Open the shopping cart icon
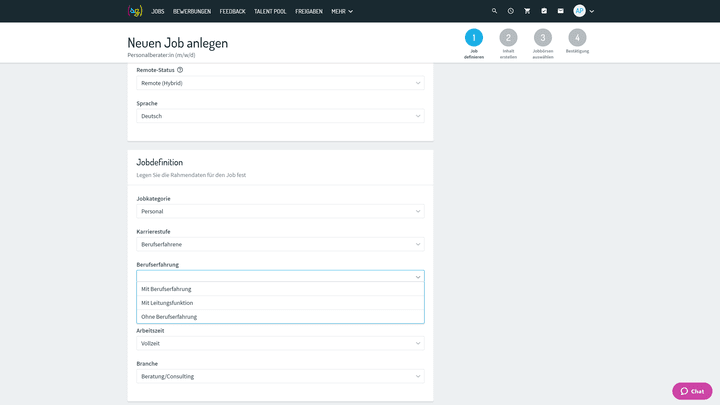Image resolution: width=720 pixels, height=405 pixels. coord(527,11)
